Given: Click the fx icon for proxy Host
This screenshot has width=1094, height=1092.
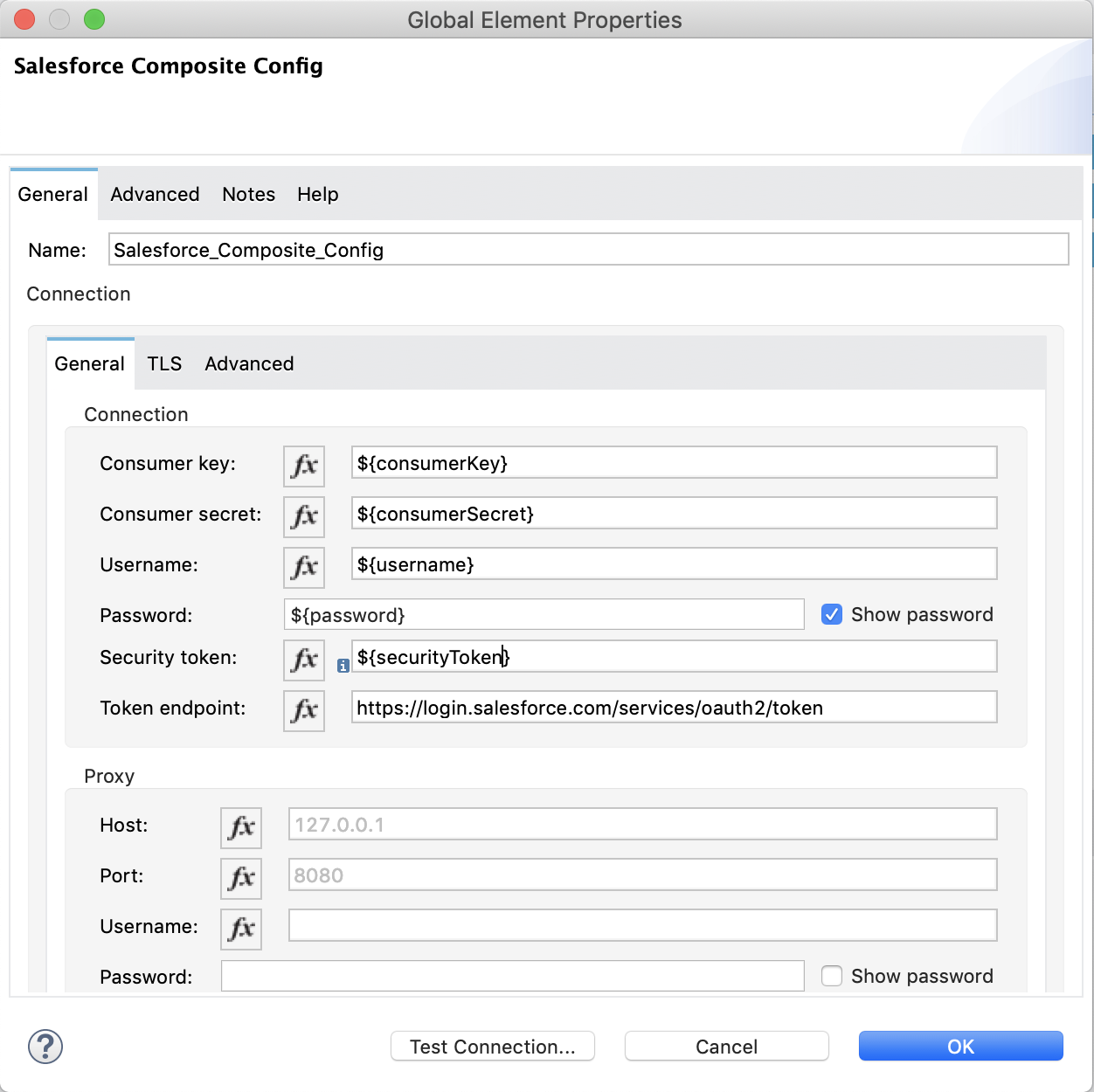Looking at the screenshot, I should click(240, 827).
